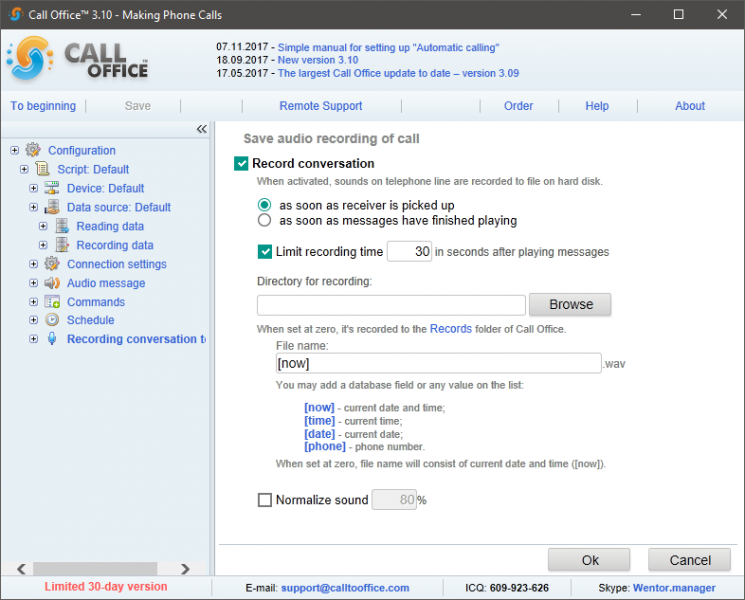Screen dimensions: 745x600
Task: Expand the Commands node
Action: (x=34, y=302)
